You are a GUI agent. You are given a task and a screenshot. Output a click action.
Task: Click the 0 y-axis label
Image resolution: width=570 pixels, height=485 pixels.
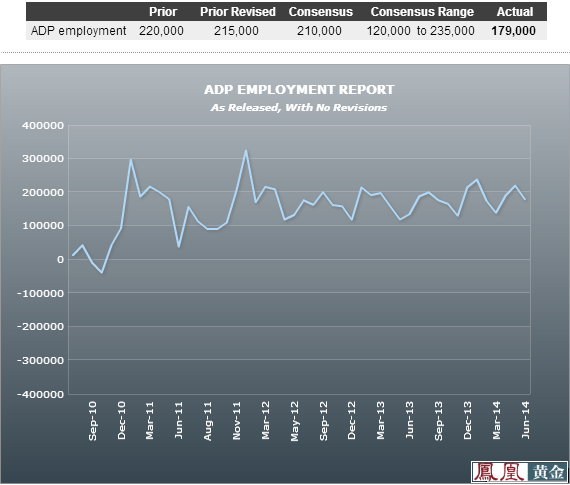click(x=60, y=260)
